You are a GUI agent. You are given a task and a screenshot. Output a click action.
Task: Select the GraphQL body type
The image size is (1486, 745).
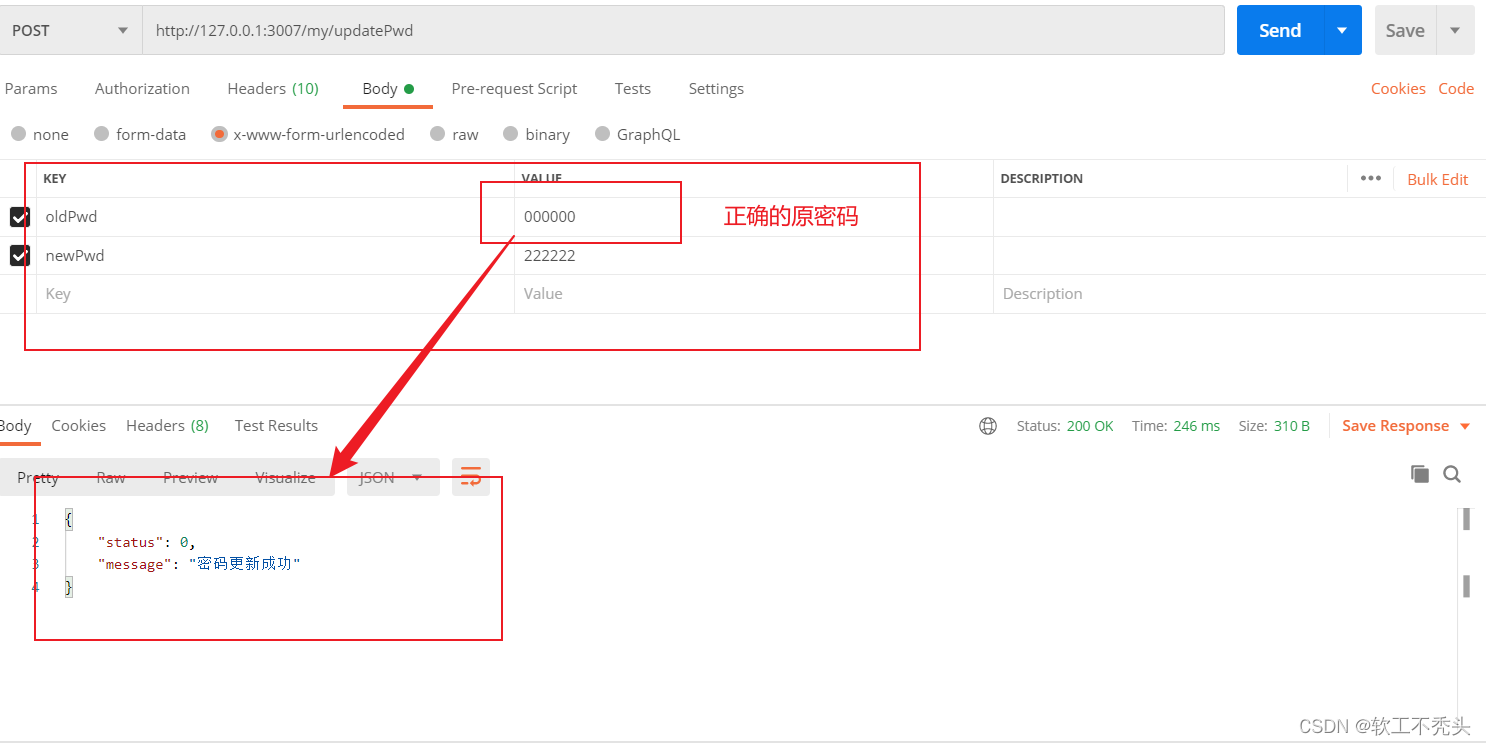(637, 134)
